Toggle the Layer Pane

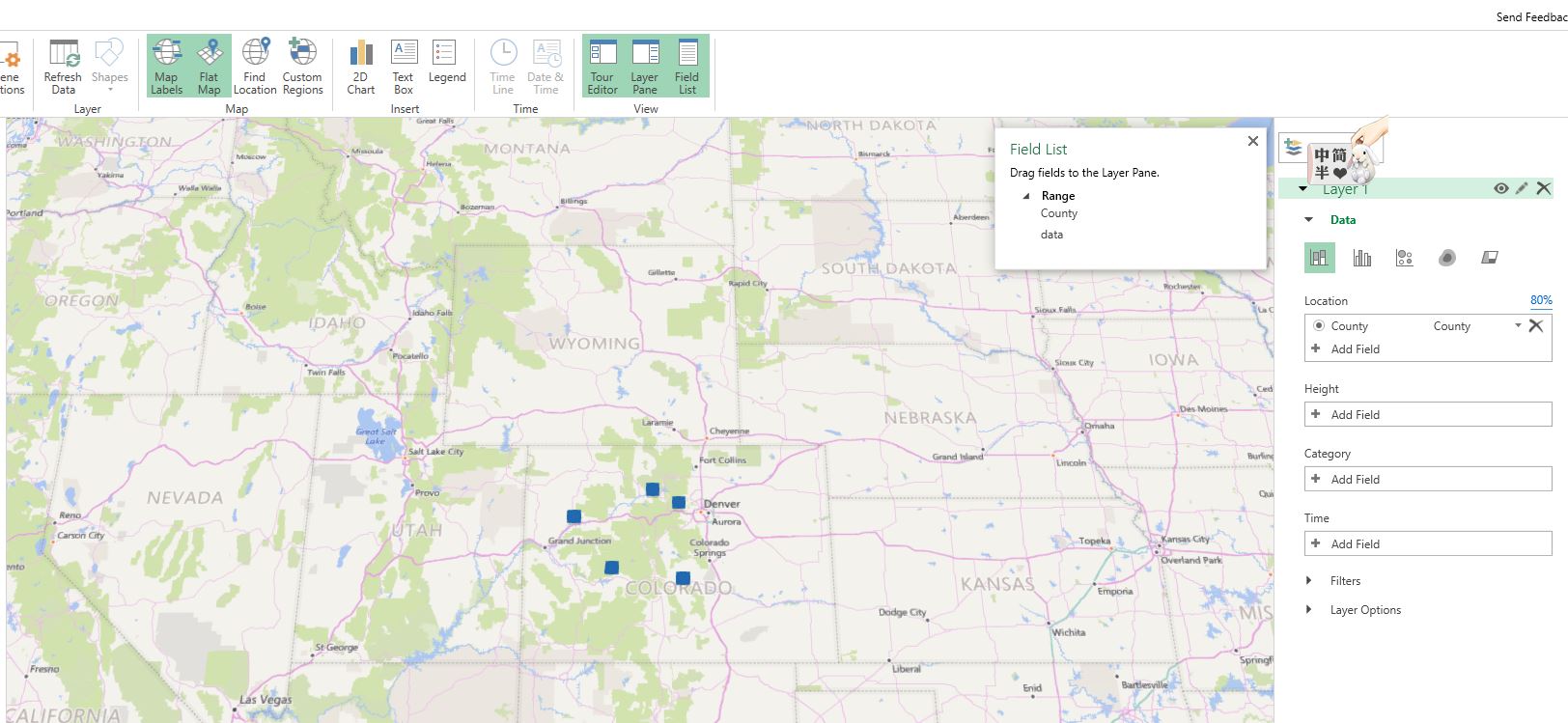tap(644, 67)
